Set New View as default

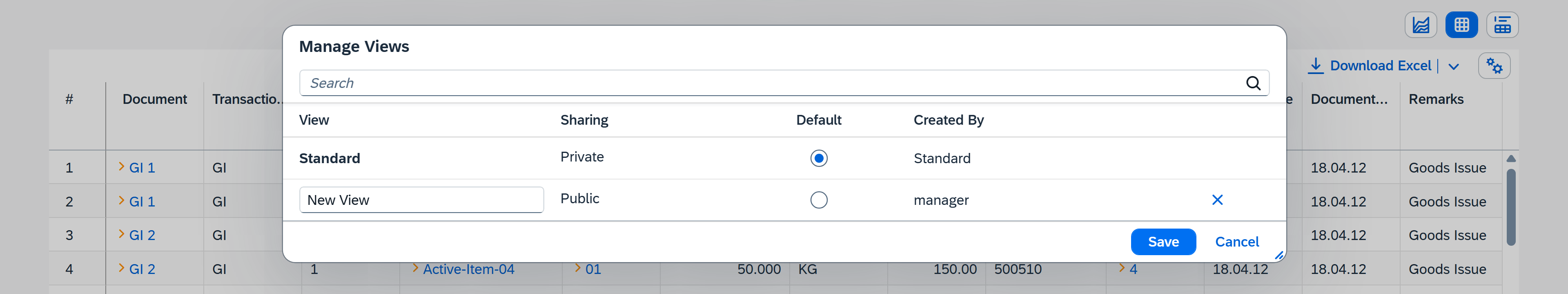tap(819, 200)
